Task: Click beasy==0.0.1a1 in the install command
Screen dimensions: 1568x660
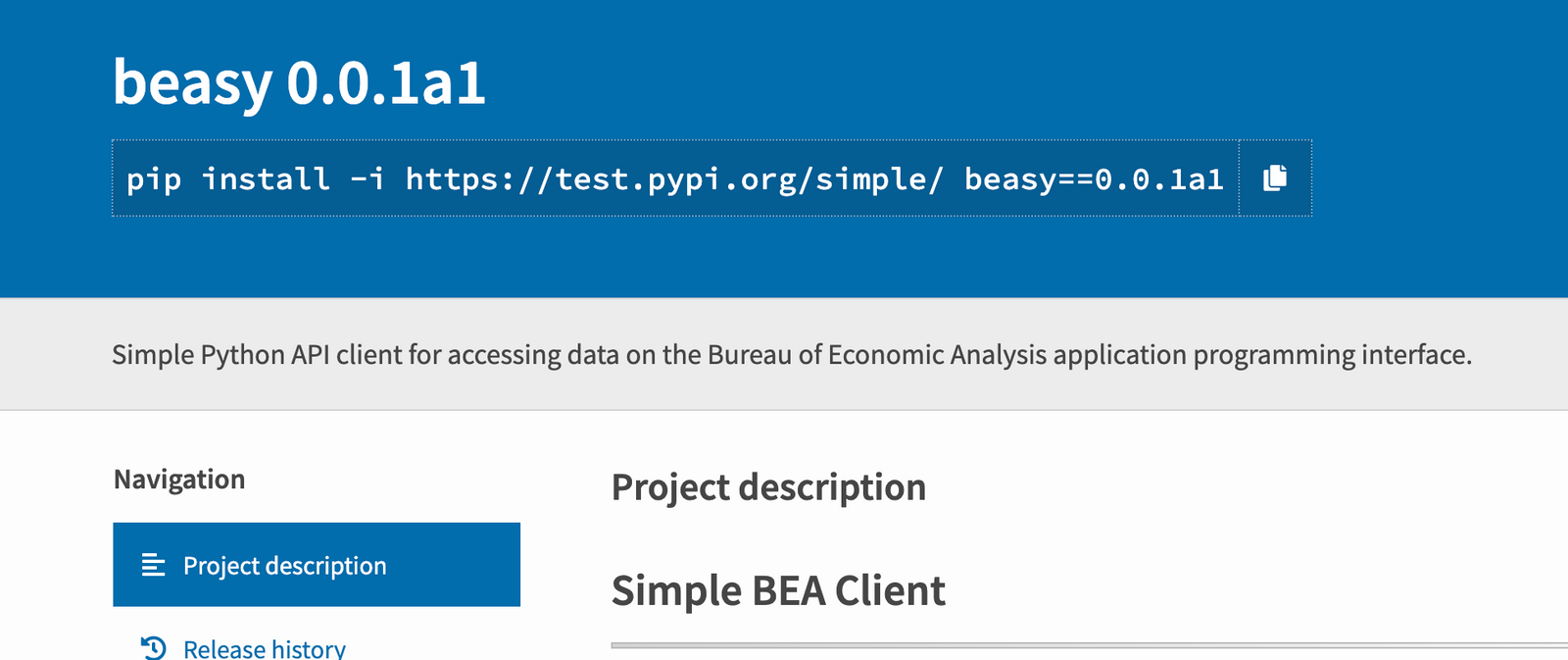Action: click(x=1094, y=179)
